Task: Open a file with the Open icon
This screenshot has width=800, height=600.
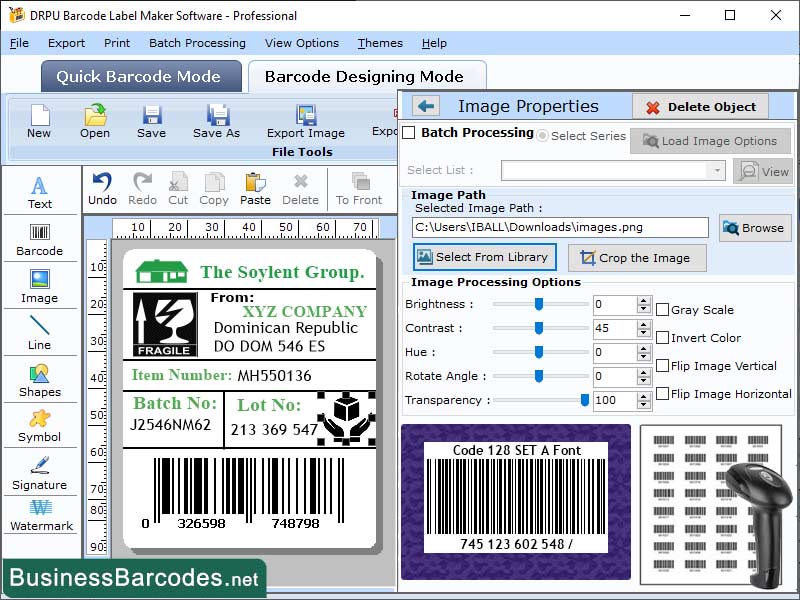Action: [94, 118]
